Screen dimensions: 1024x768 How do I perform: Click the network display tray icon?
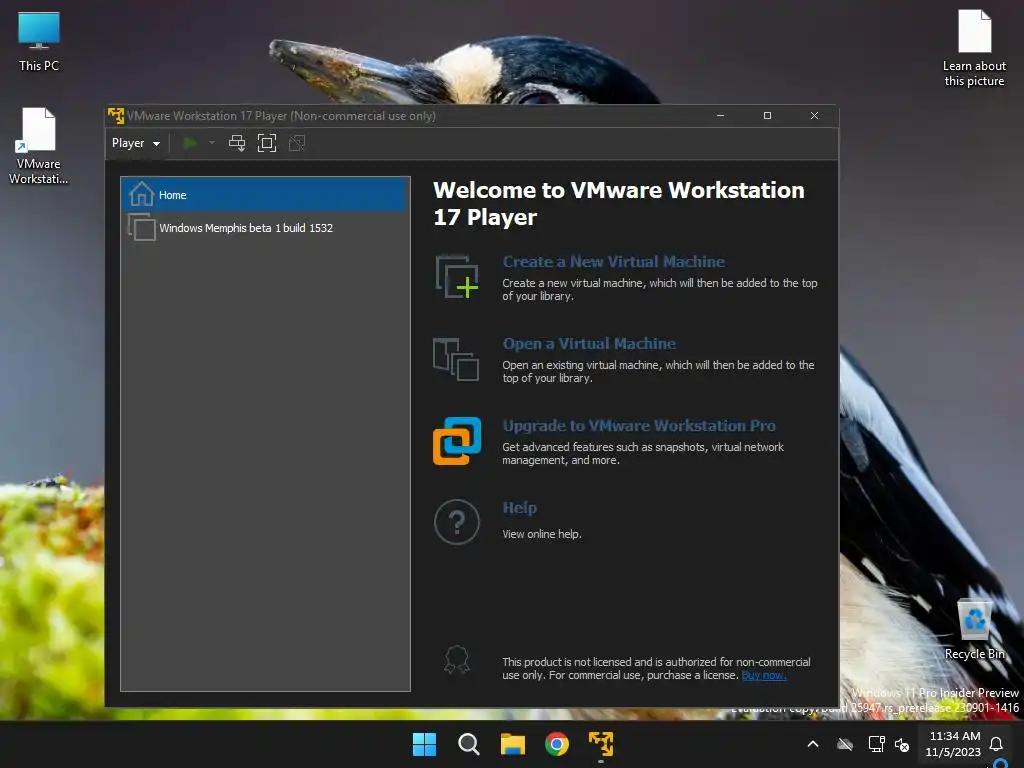point(876,744)
